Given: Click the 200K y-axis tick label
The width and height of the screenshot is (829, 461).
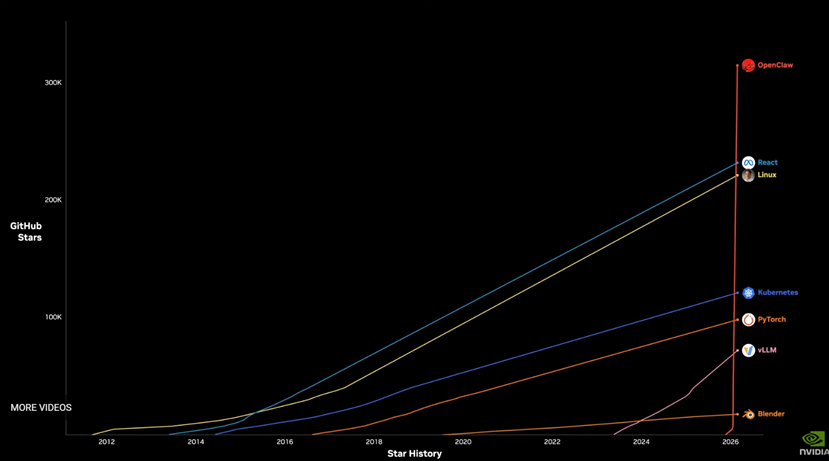Looking at the screenshot, I should pyautogui.click(x=53, y=200).
